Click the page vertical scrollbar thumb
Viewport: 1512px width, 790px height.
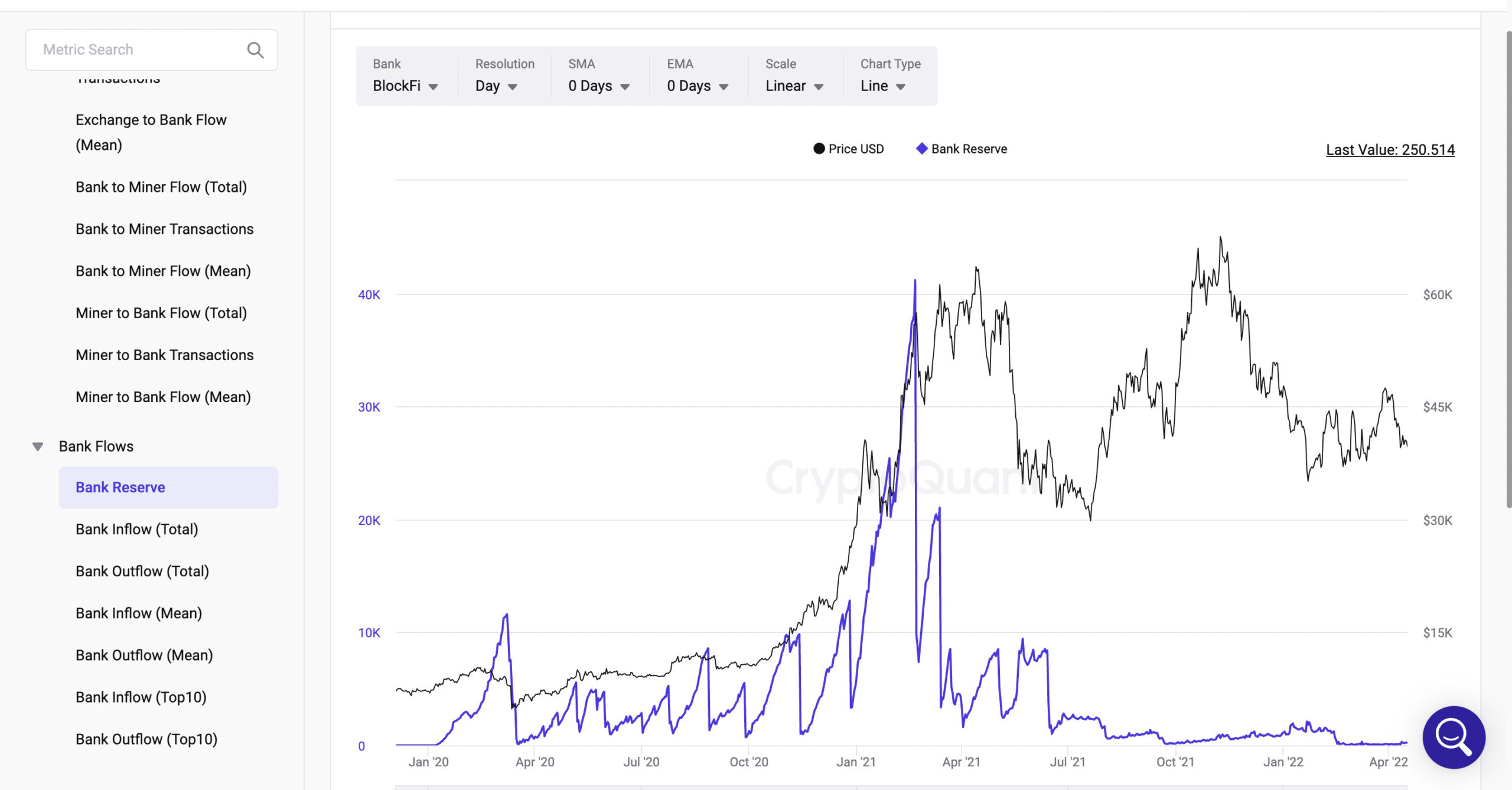(1508, 269)
